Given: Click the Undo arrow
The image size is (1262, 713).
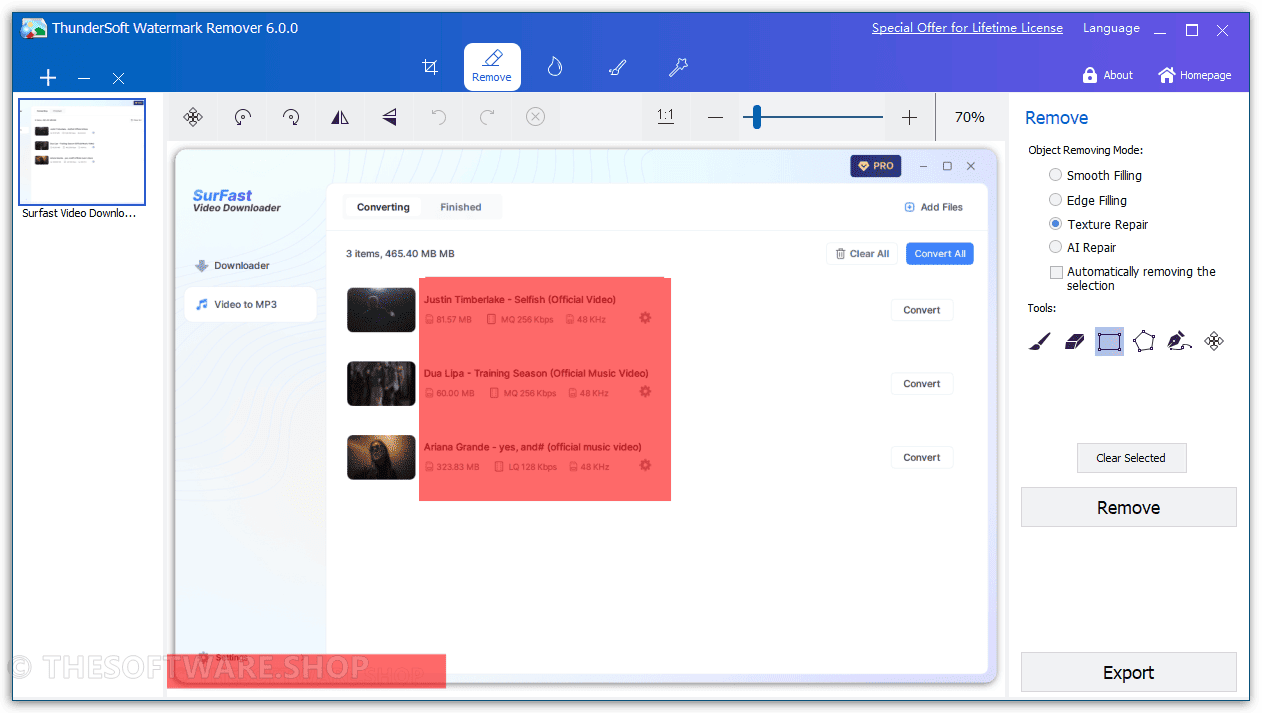Looking at the screenshot, I should click(x=438, y=117).
